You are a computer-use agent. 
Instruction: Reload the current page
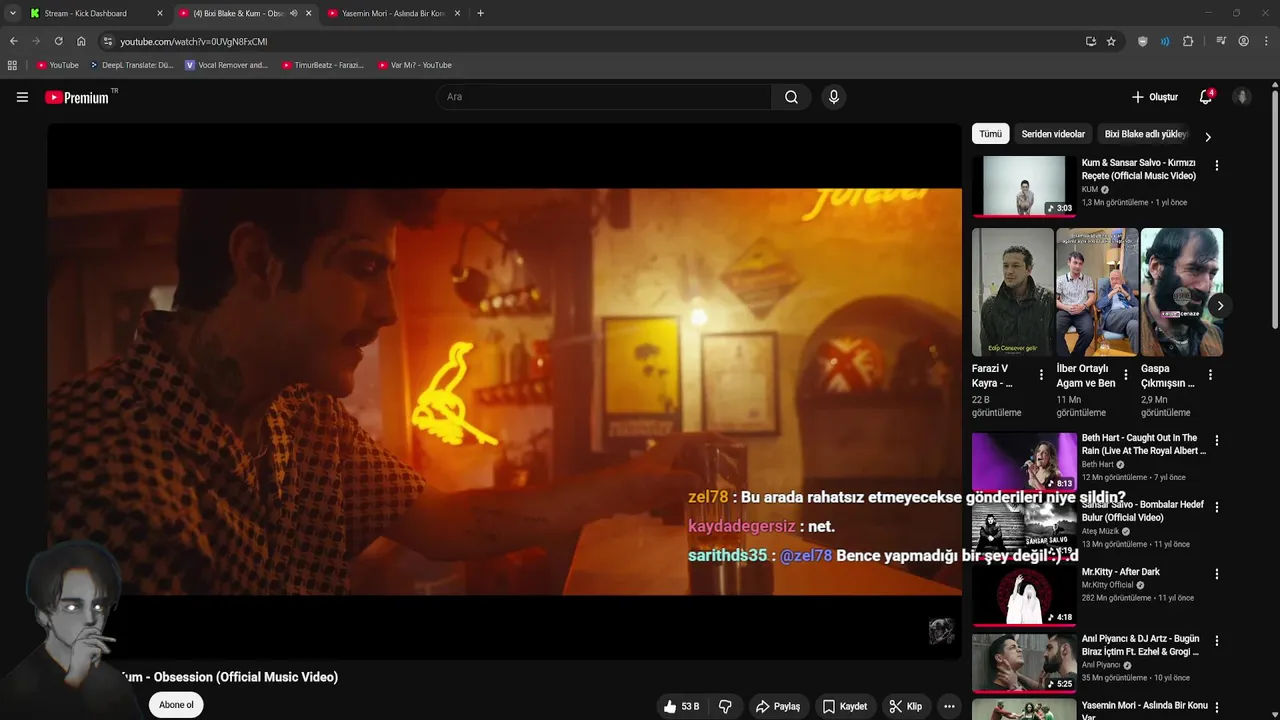pos(58,41)
